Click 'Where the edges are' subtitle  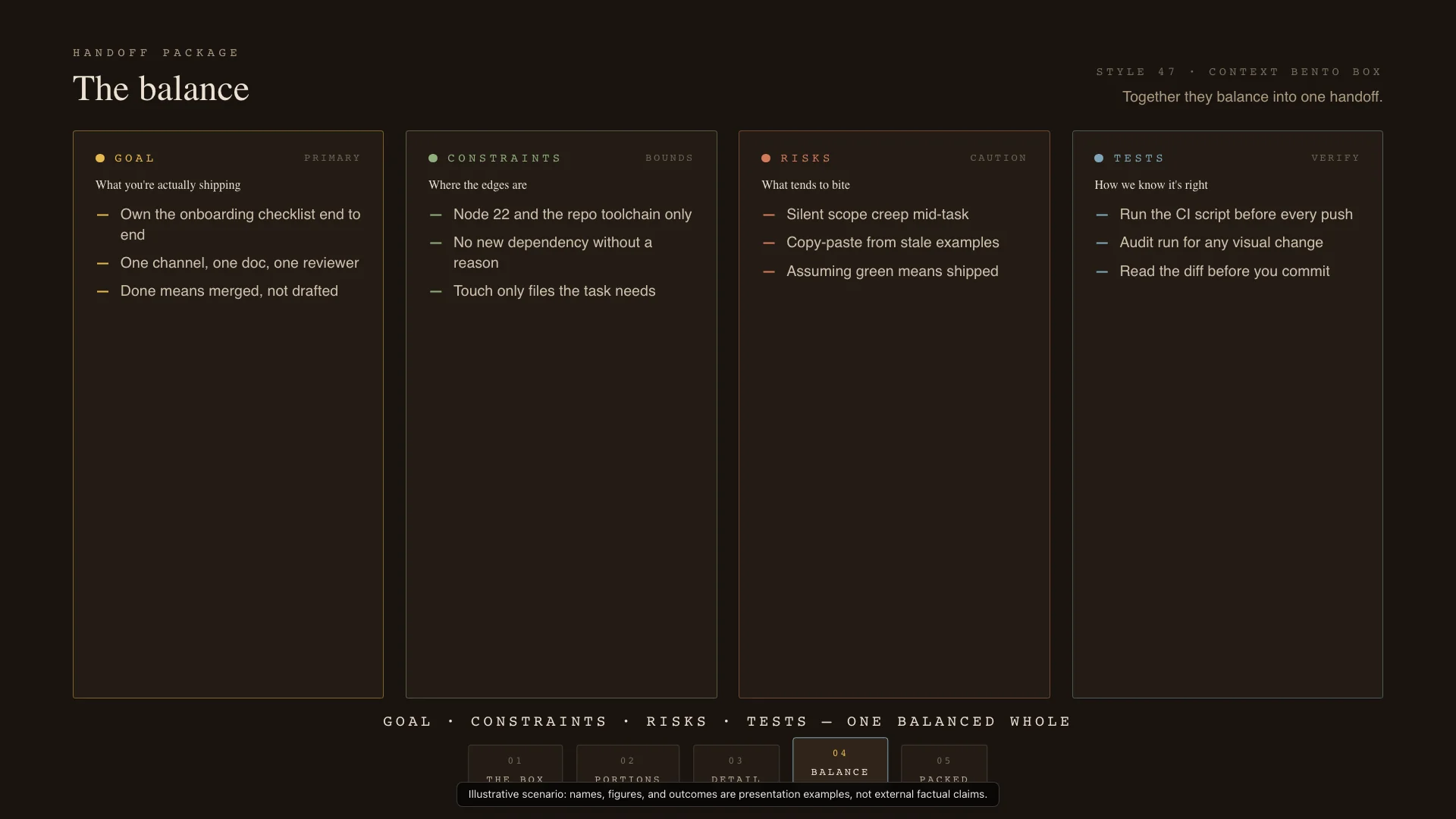[x=478, y=185]
